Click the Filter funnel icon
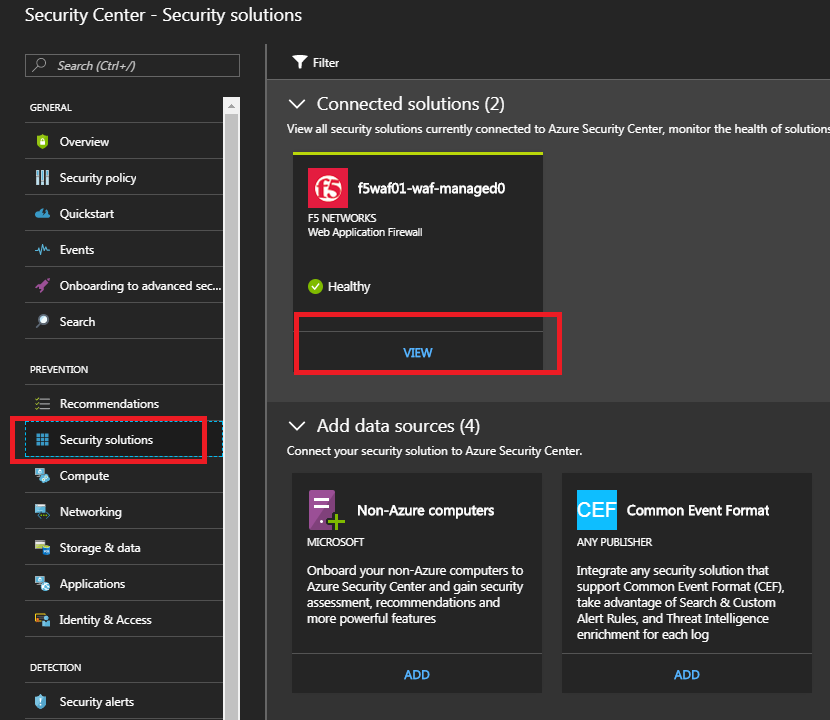Screen dimensions: 830x720 click(x=300, y=62)
